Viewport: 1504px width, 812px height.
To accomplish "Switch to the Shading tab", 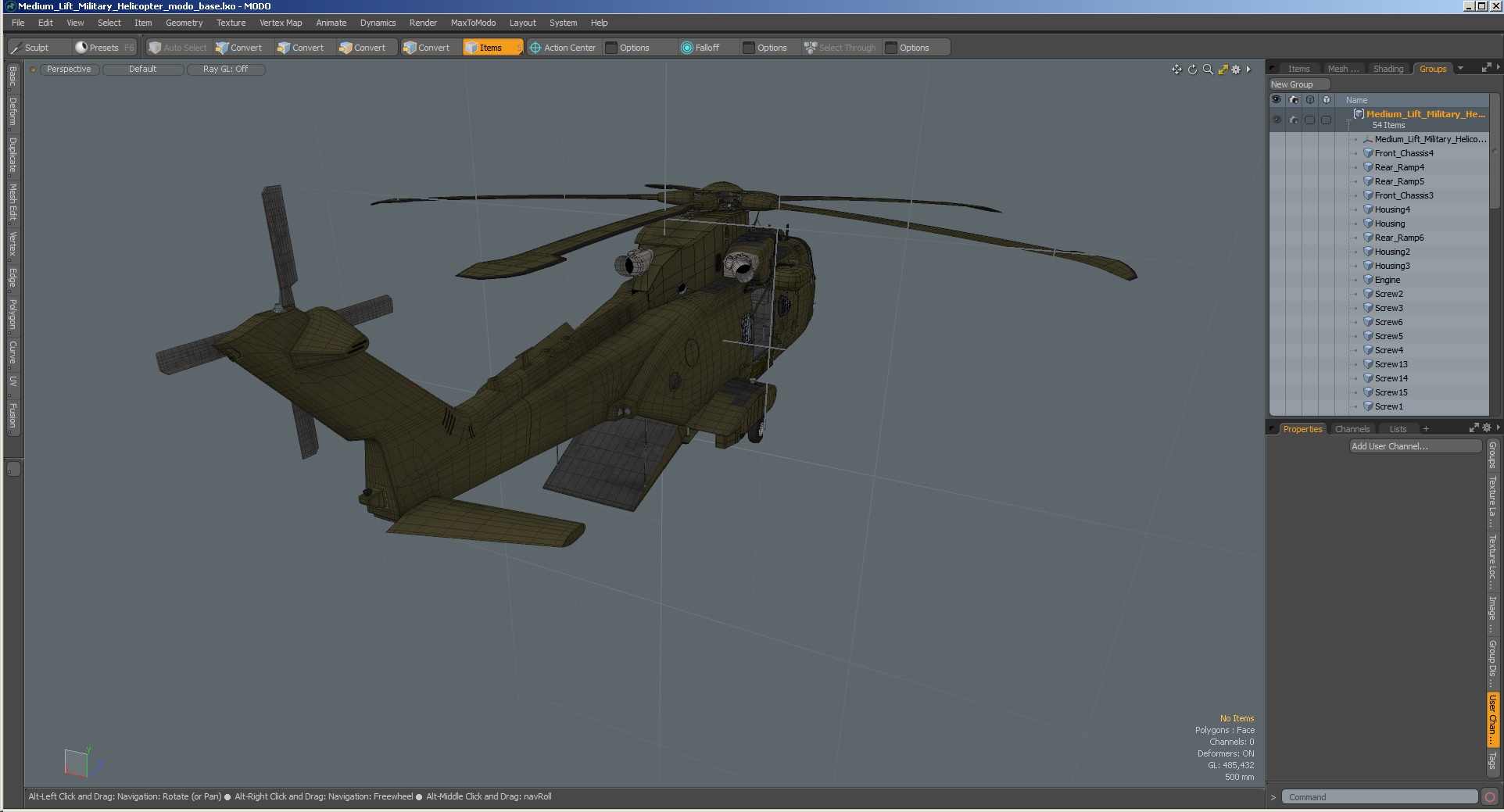I will click(1388, 69).
